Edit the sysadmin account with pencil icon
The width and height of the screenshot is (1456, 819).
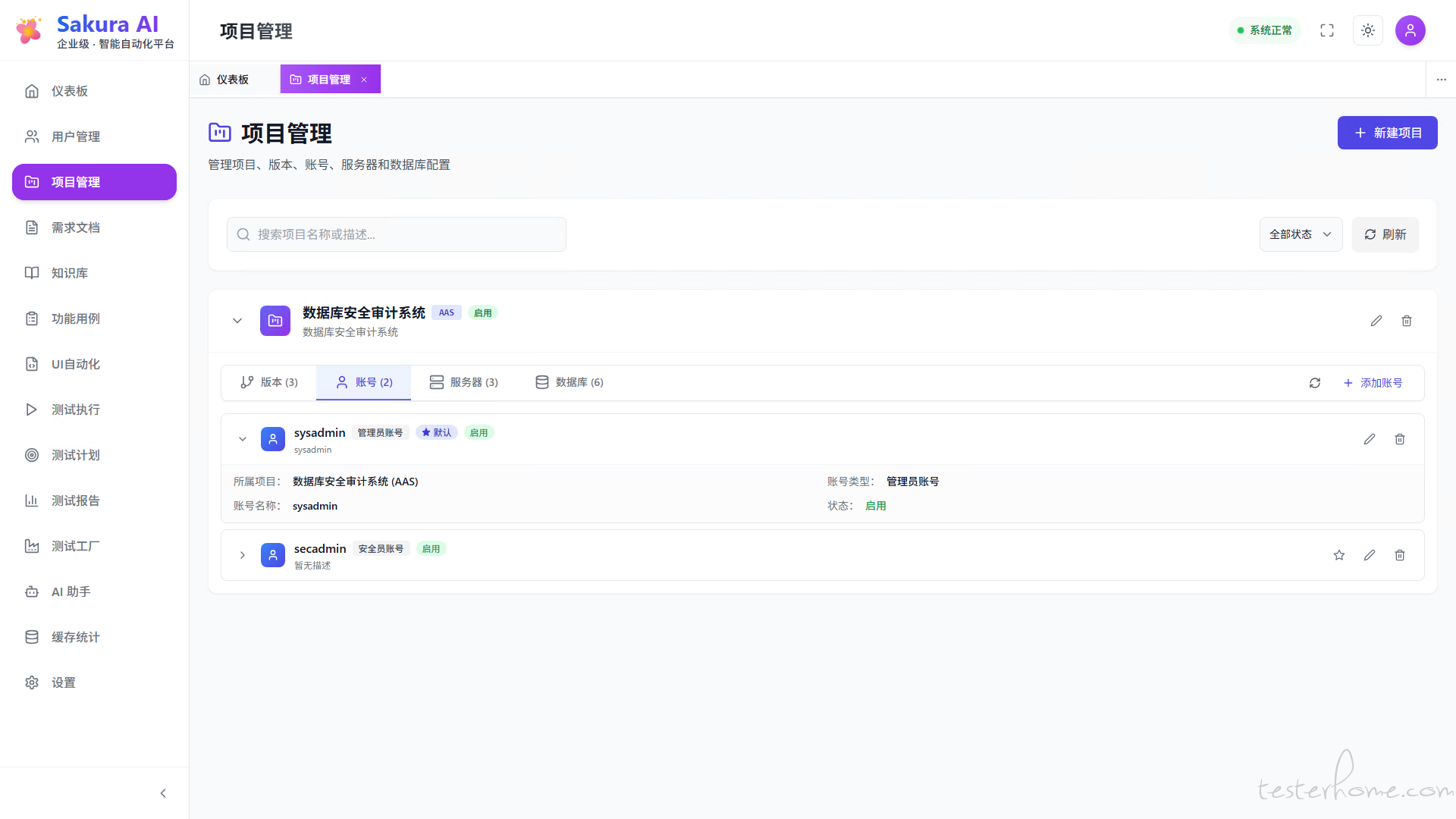tap(1370, 439)
